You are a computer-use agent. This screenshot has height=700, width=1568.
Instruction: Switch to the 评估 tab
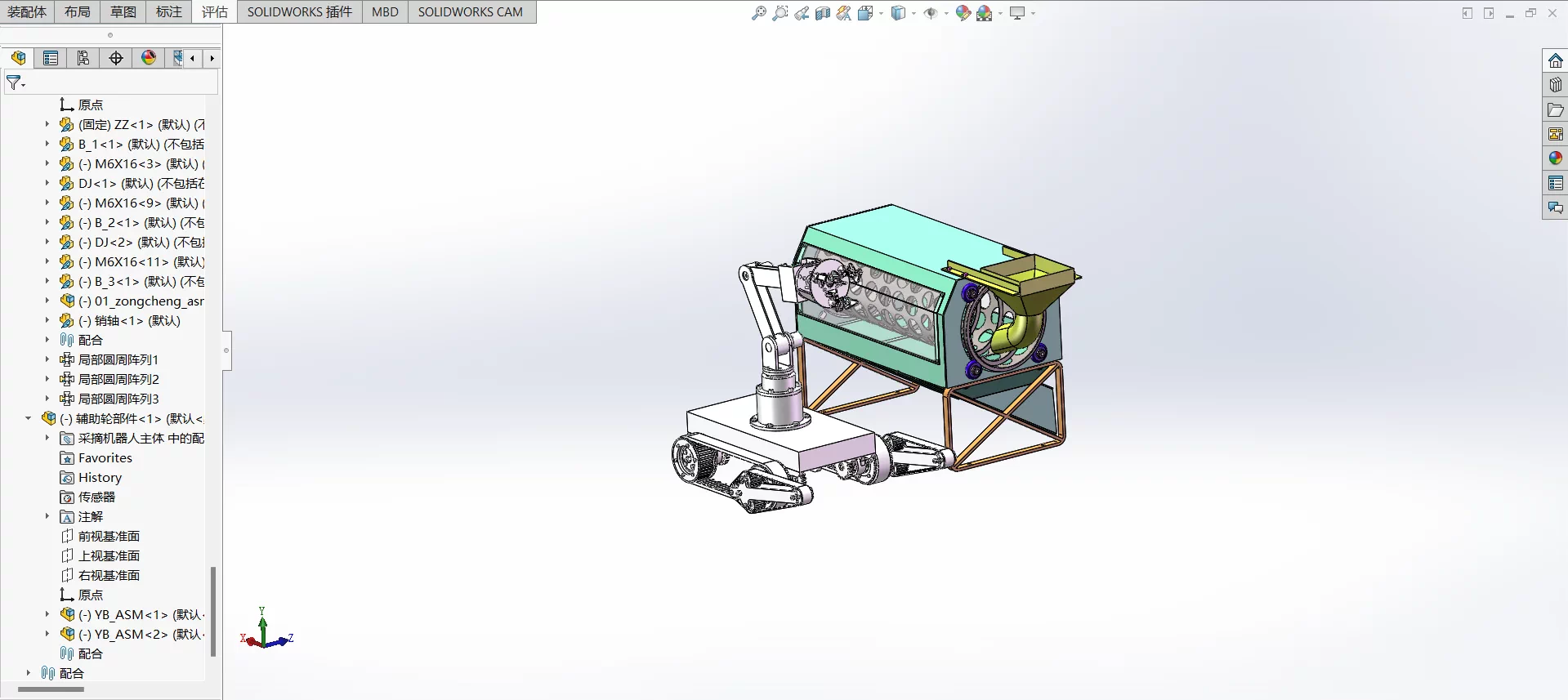point(215,11)
